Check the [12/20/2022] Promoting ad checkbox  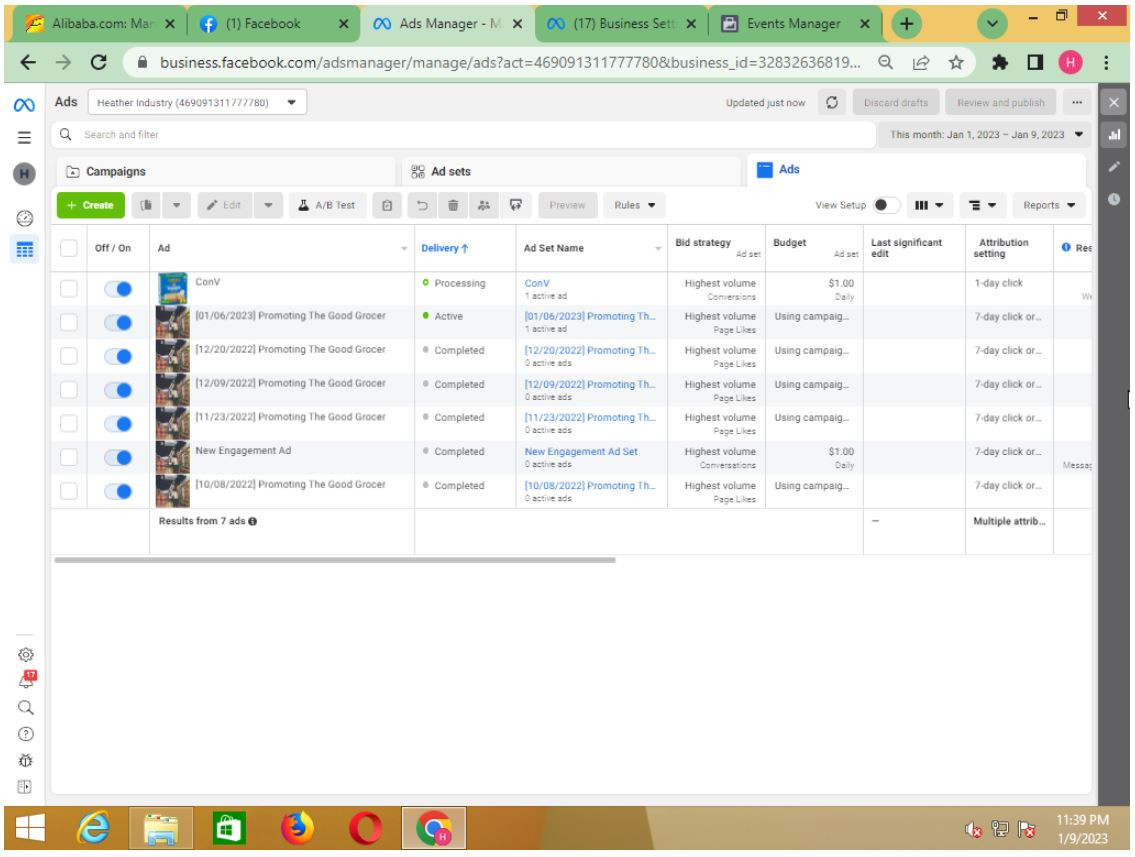click(x=69, y=356)
